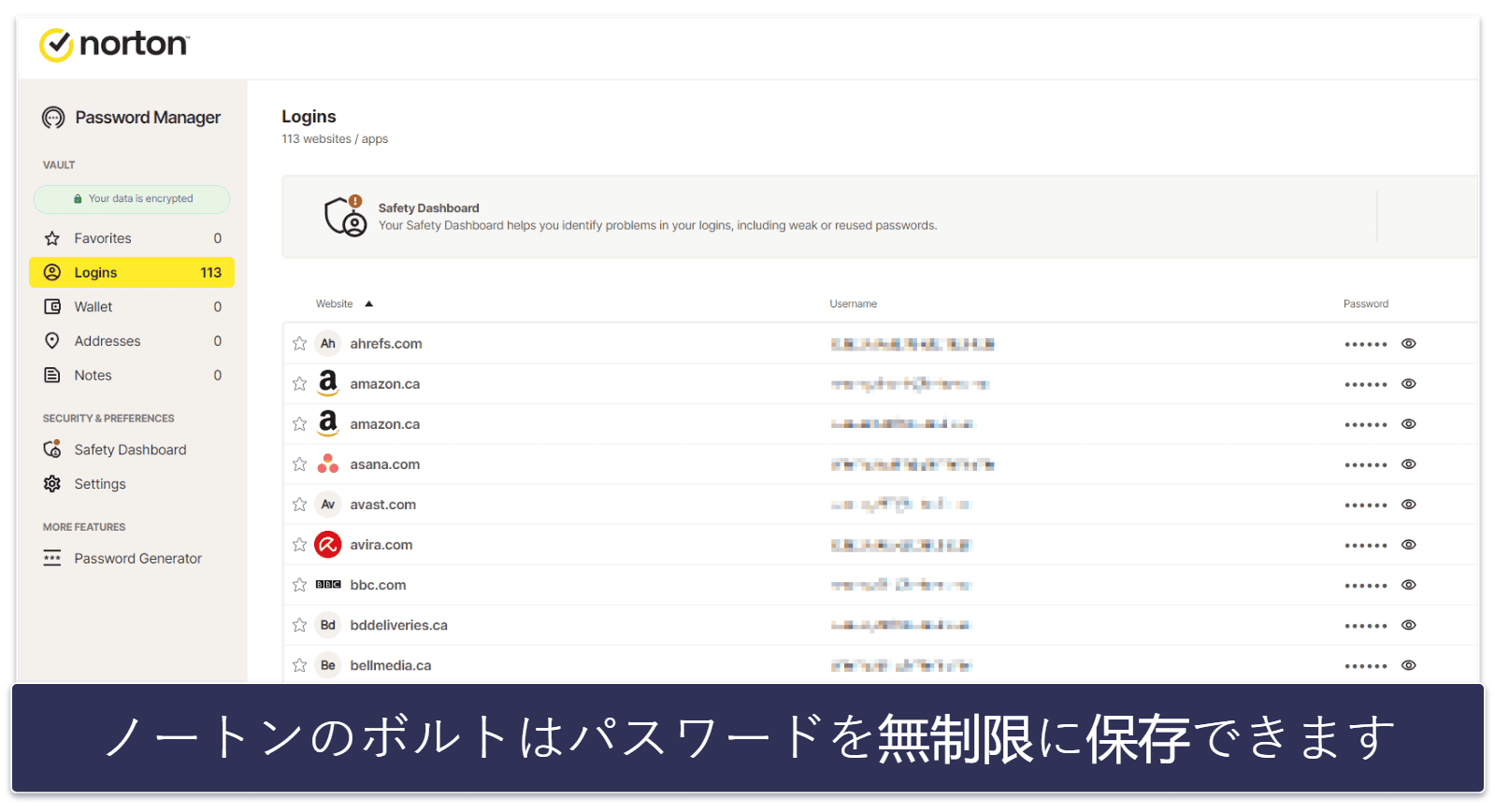Click the blurred username for avira.com

pos(901,545)
